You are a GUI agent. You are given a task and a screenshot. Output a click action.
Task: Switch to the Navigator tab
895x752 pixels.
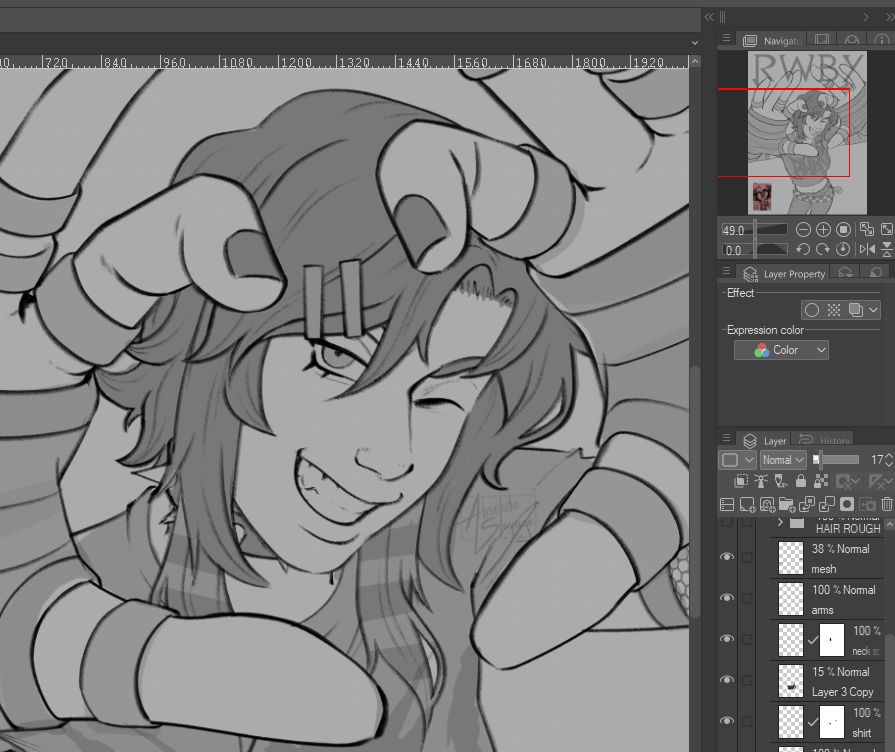tap(772, 41)
